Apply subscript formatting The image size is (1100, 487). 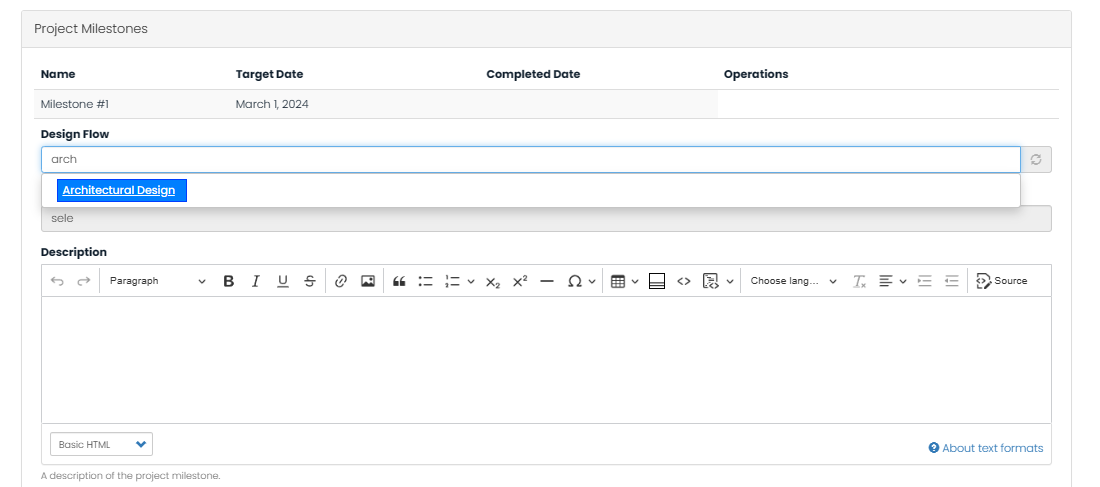pos(493,281)
